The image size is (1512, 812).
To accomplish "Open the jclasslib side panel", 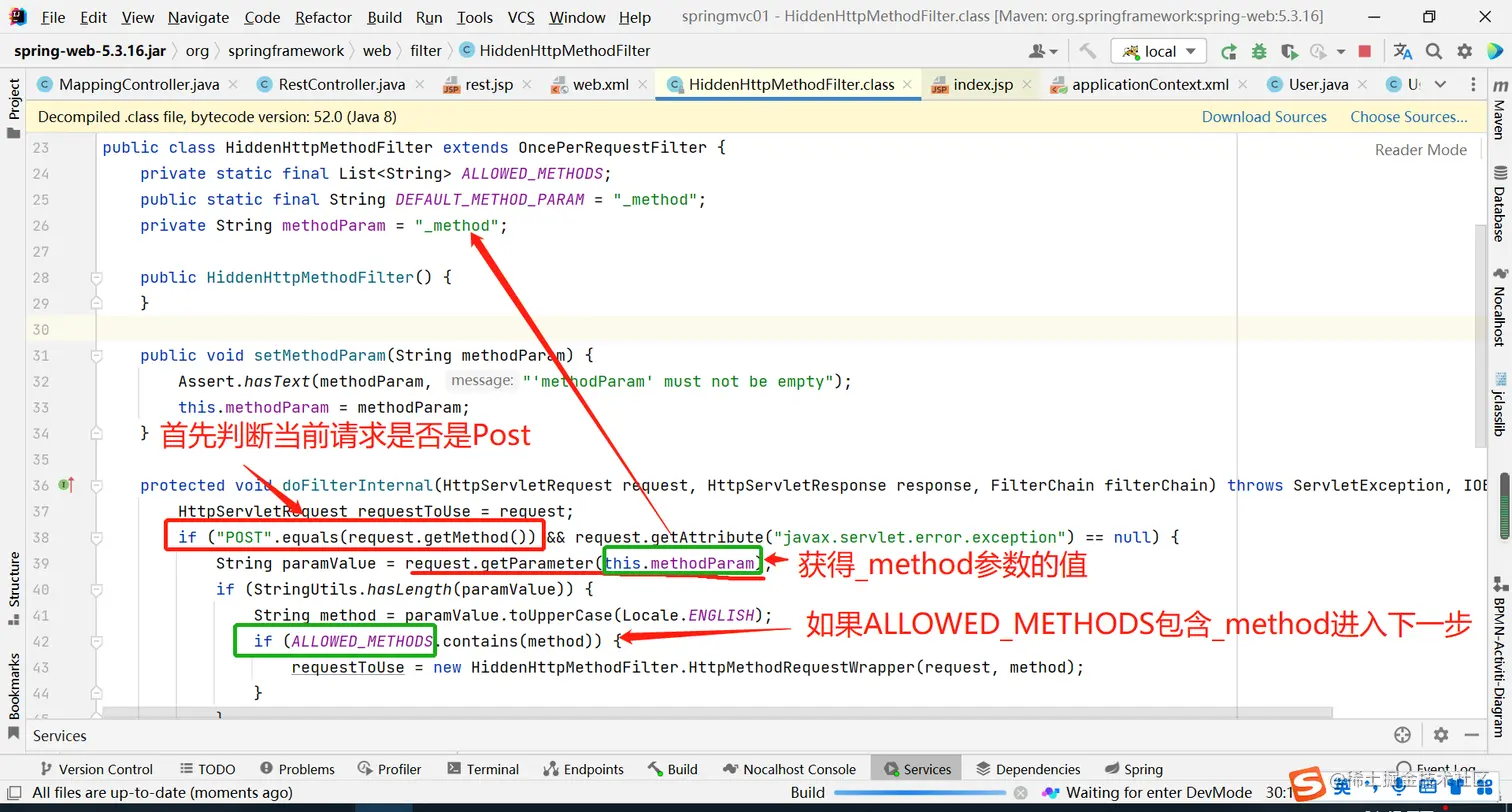I will click(x=1499, y=405).
